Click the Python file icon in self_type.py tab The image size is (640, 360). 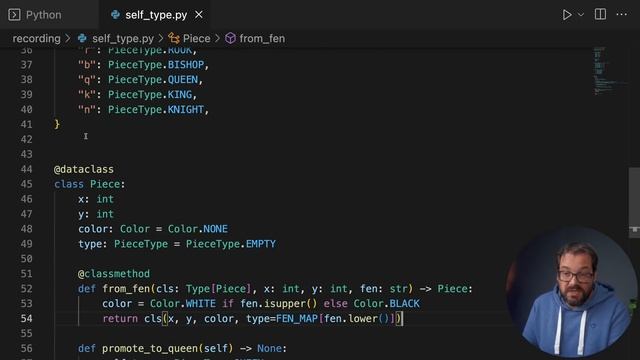(115, 15)
